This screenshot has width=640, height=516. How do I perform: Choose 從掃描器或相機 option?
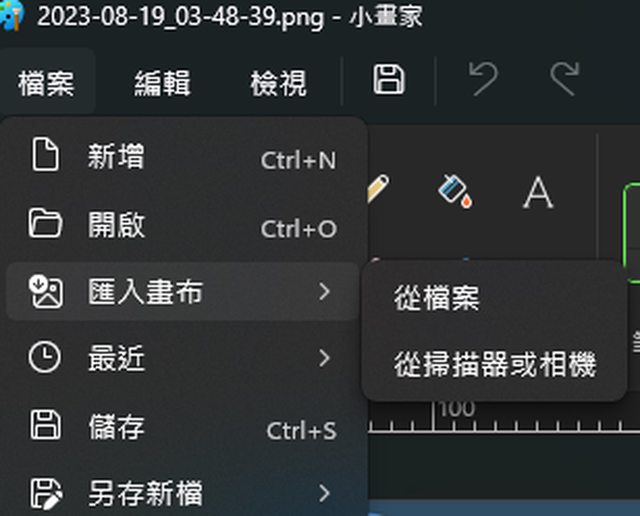pyautogui.click(x=494, y=364)
